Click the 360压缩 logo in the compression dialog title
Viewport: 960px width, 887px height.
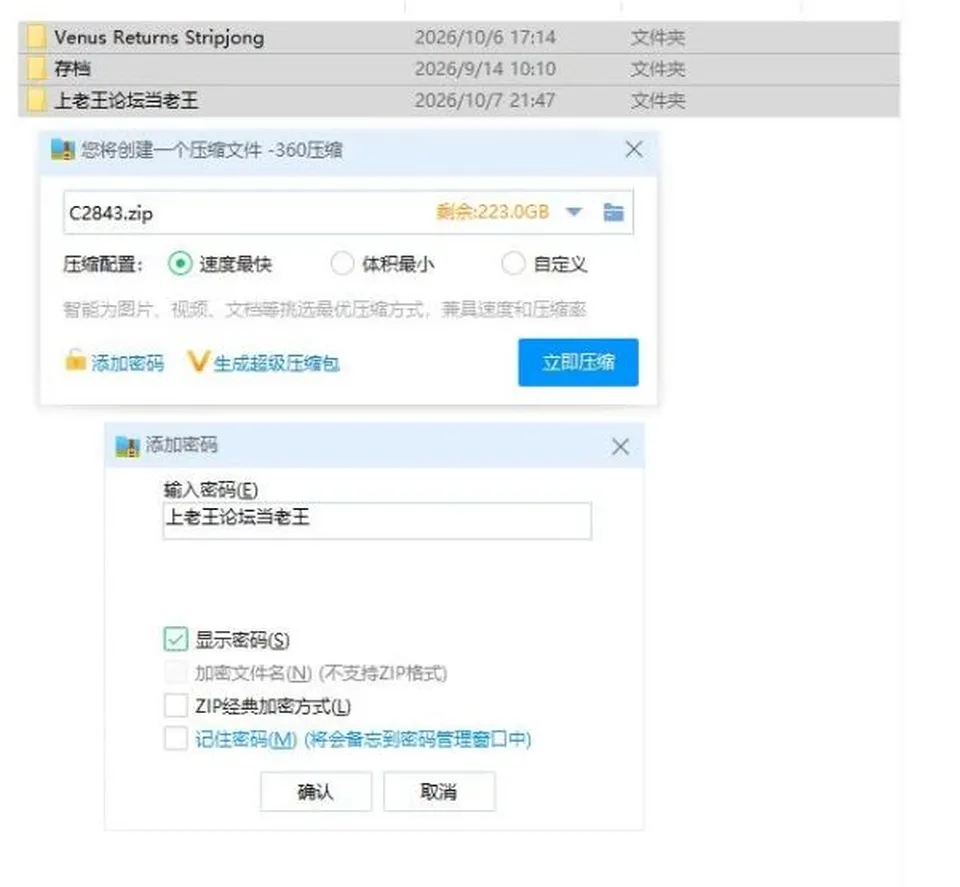[62, 149]
